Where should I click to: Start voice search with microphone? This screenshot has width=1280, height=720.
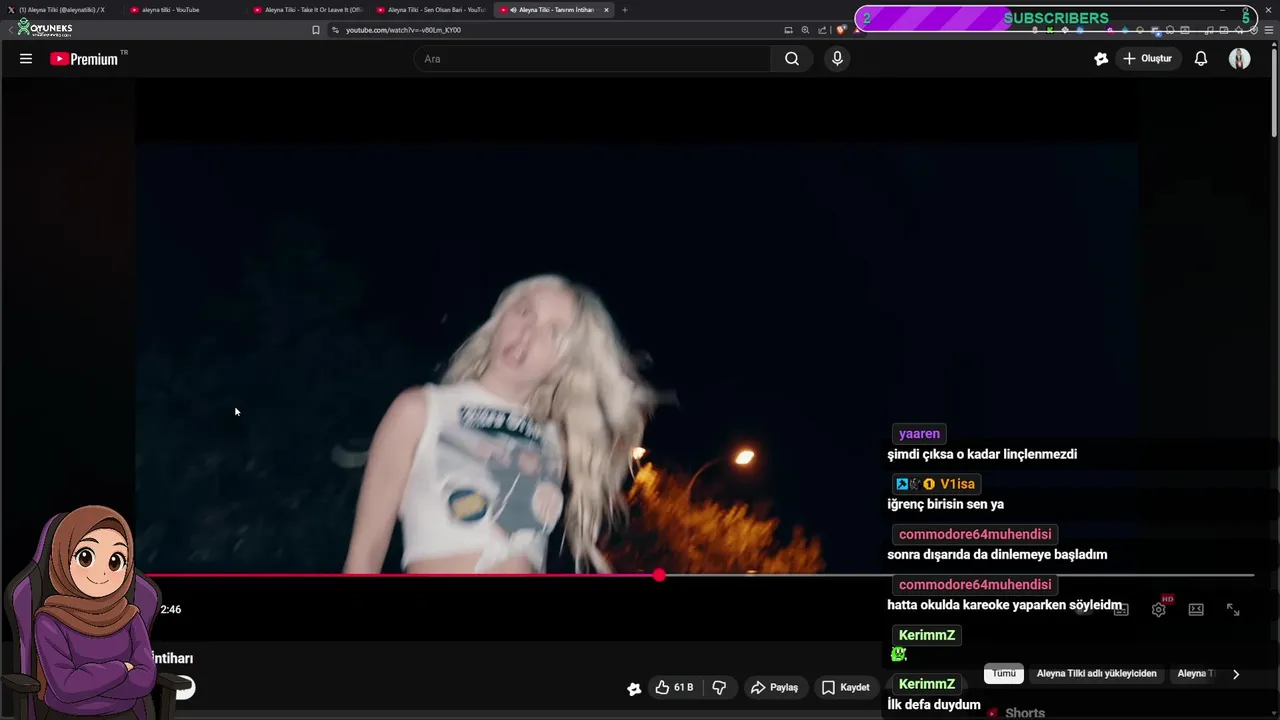point(837,59)
